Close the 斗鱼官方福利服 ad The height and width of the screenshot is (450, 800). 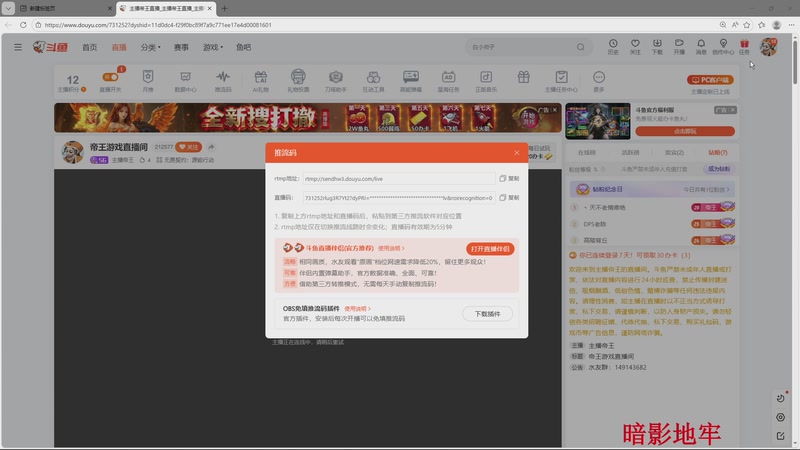click(x=732, y=110)
